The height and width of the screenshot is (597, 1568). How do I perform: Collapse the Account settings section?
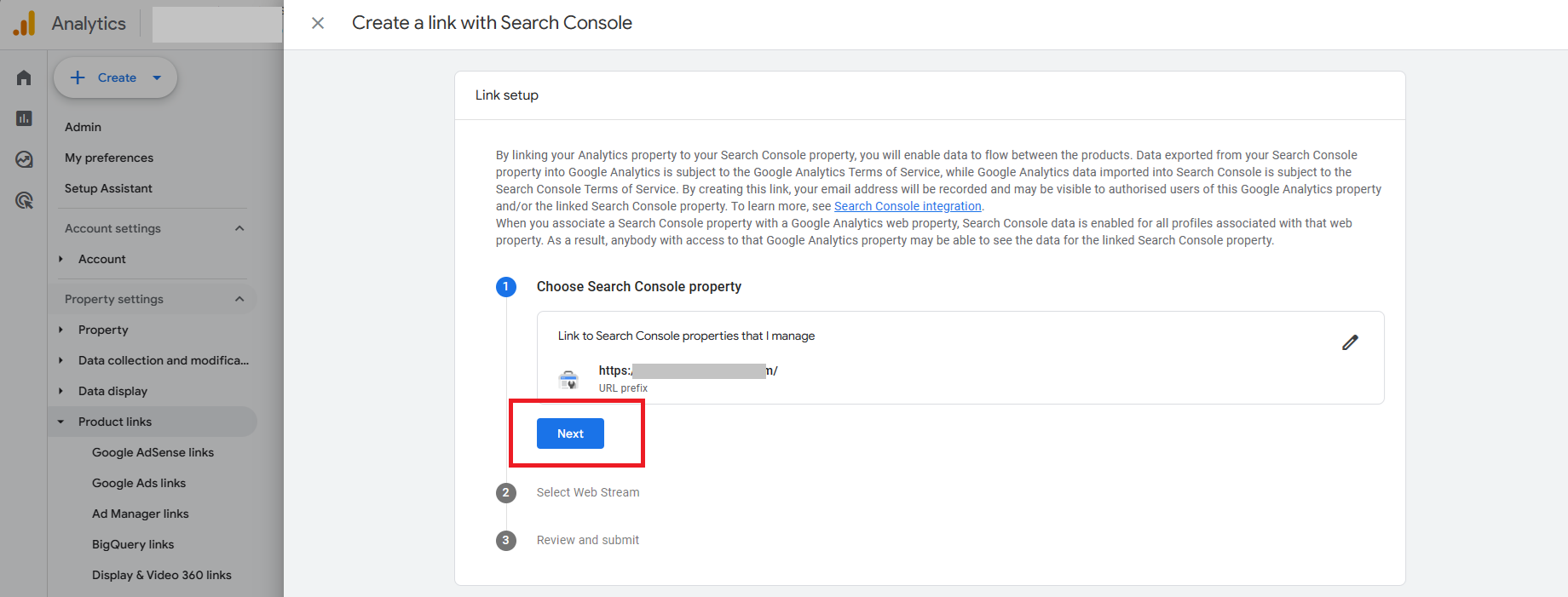tap(239, 228)
